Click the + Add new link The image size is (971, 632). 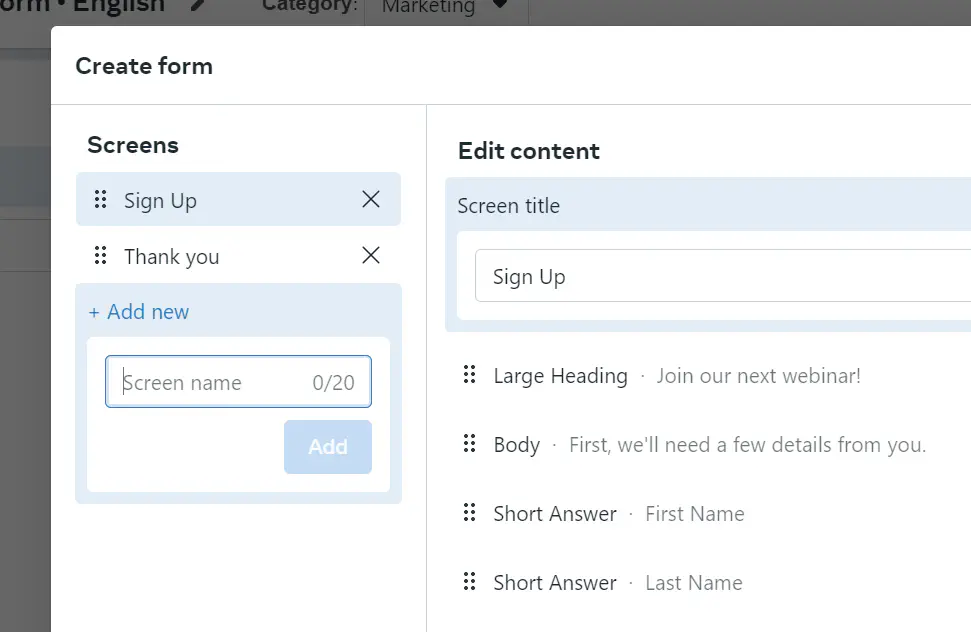[139, 312]
